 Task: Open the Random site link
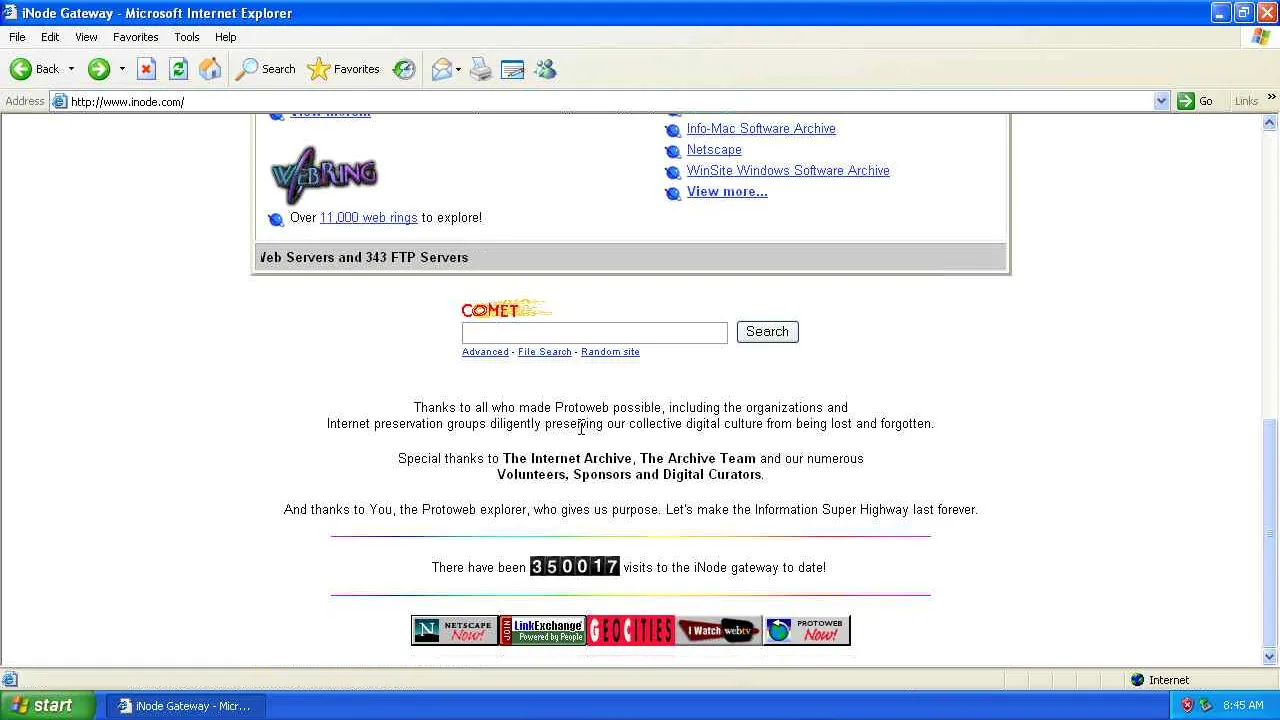610,352
